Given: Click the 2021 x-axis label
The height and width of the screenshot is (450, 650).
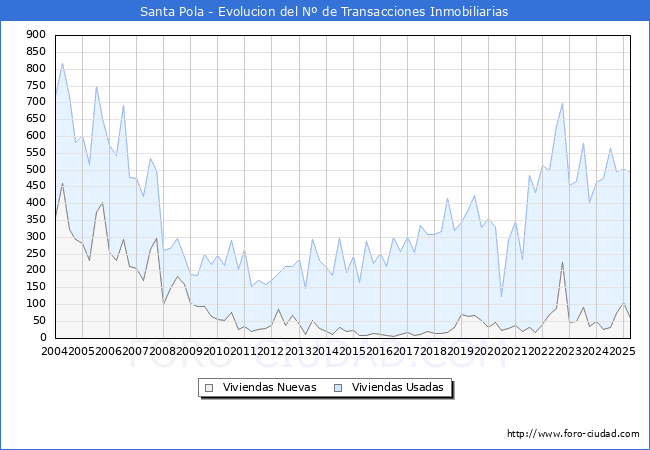Looking at the screenshot, I should tap(515, 351).
